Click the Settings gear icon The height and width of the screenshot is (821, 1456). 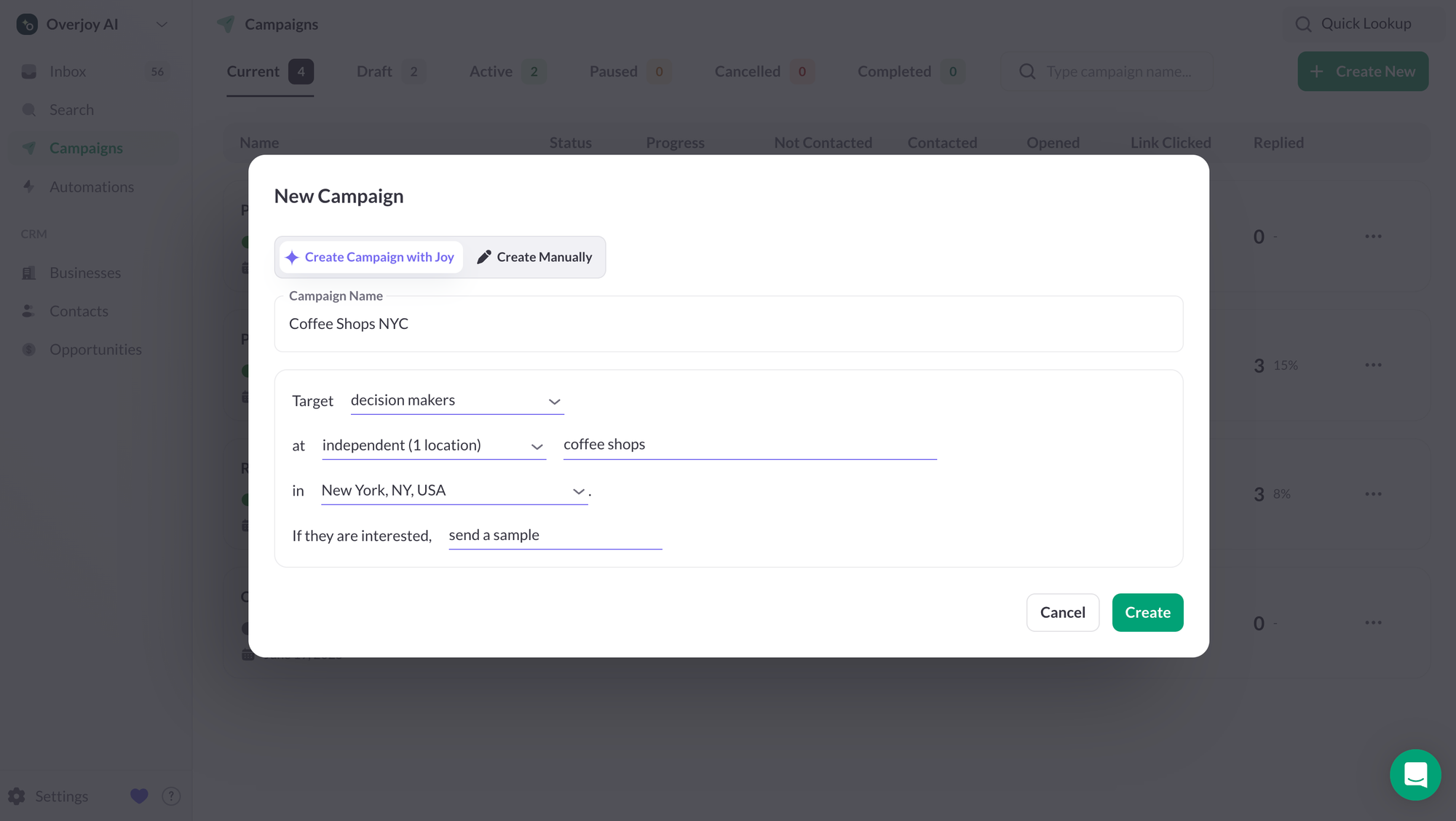pos(17,796)
